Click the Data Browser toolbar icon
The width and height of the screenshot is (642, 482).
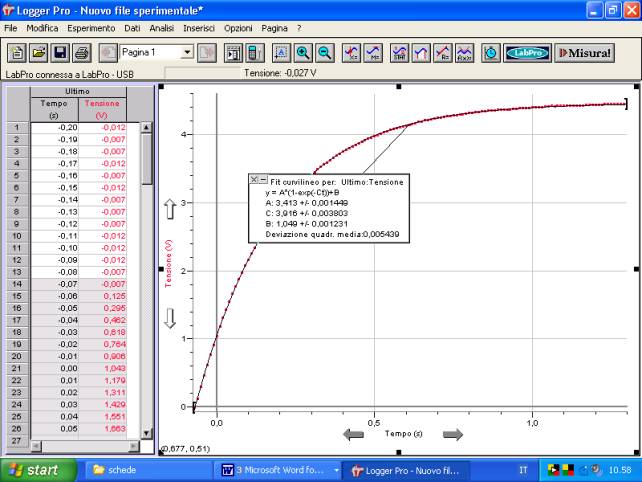click(233, 53)
